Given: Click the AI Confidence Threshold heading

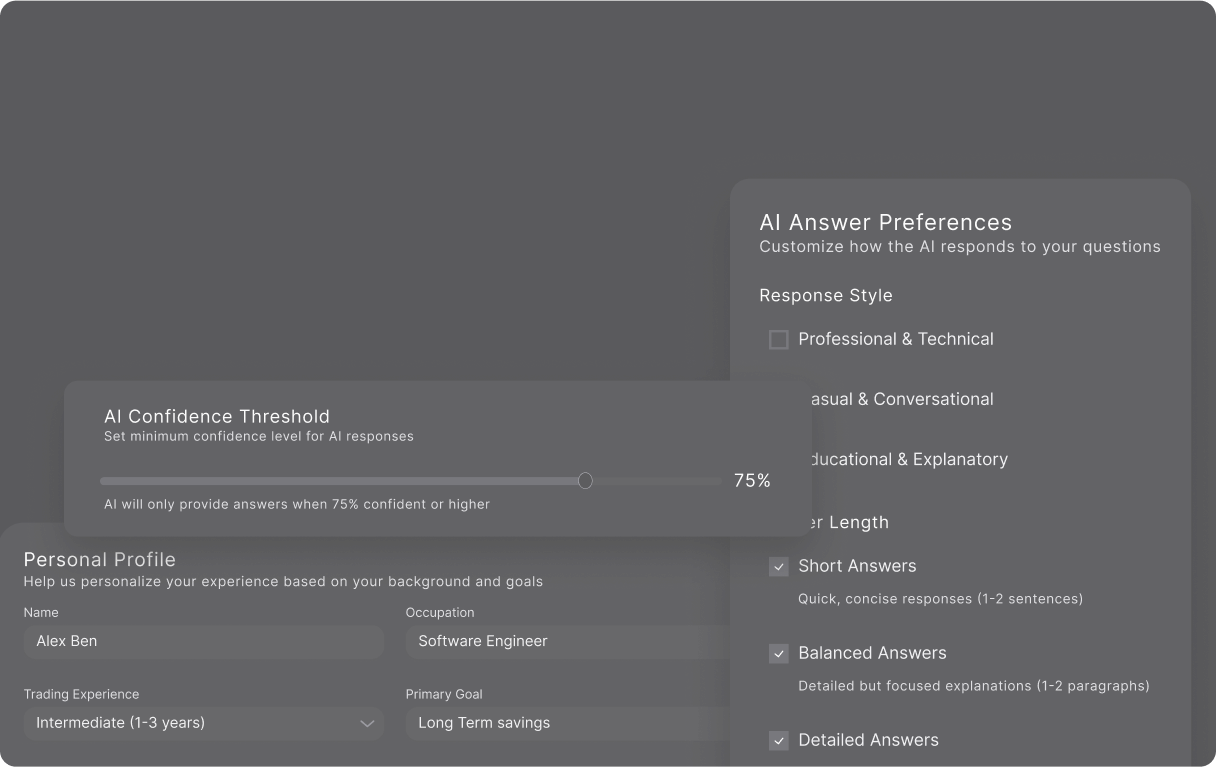Looking at the screenshot, I should point(217,416).
